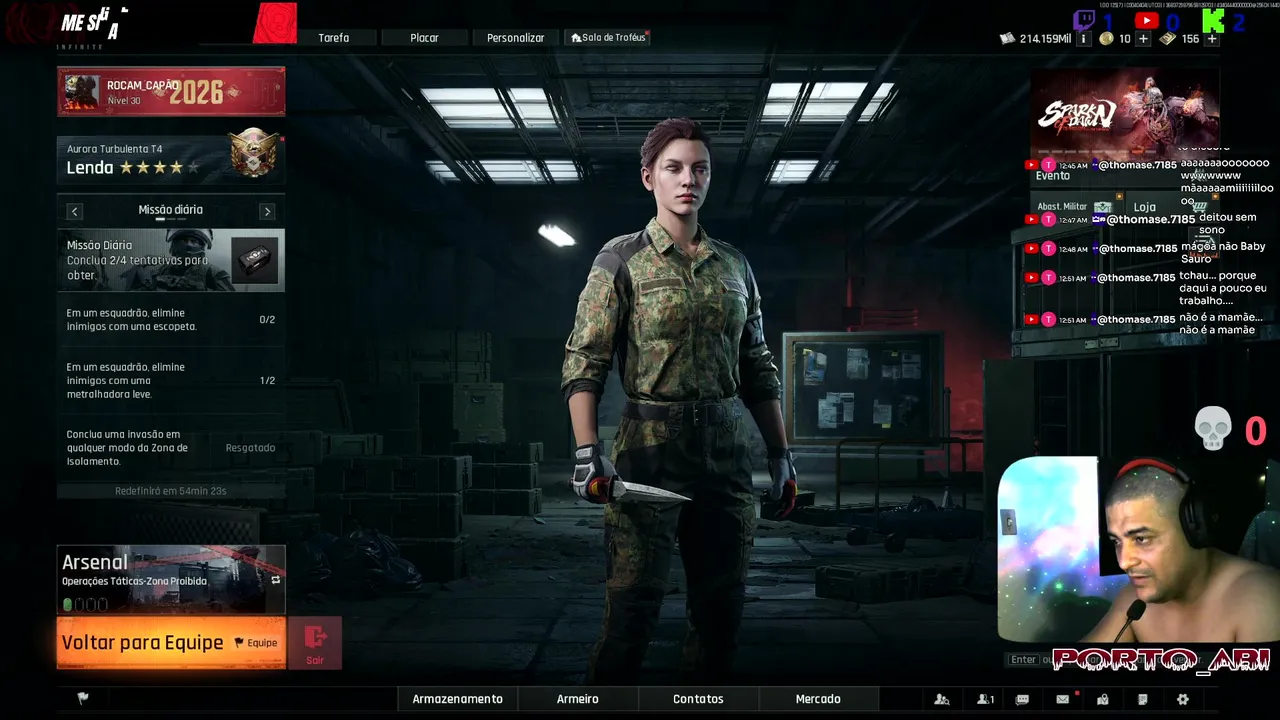Screen dimensions: 1280x720
Task: Add tickets with plus beside 156
Action: 1211,39
